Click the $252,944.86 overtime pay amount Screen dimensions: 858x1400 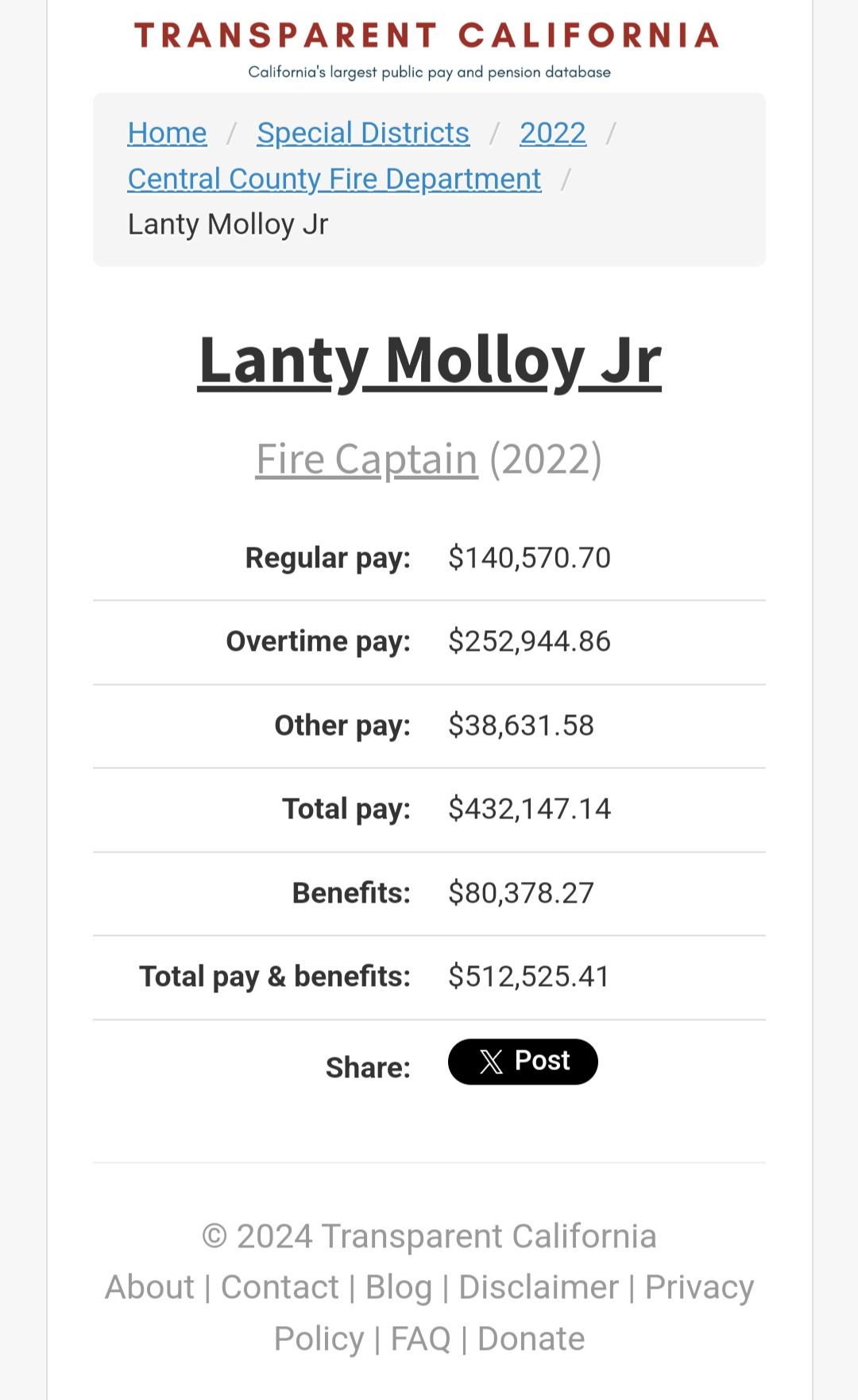529,641
